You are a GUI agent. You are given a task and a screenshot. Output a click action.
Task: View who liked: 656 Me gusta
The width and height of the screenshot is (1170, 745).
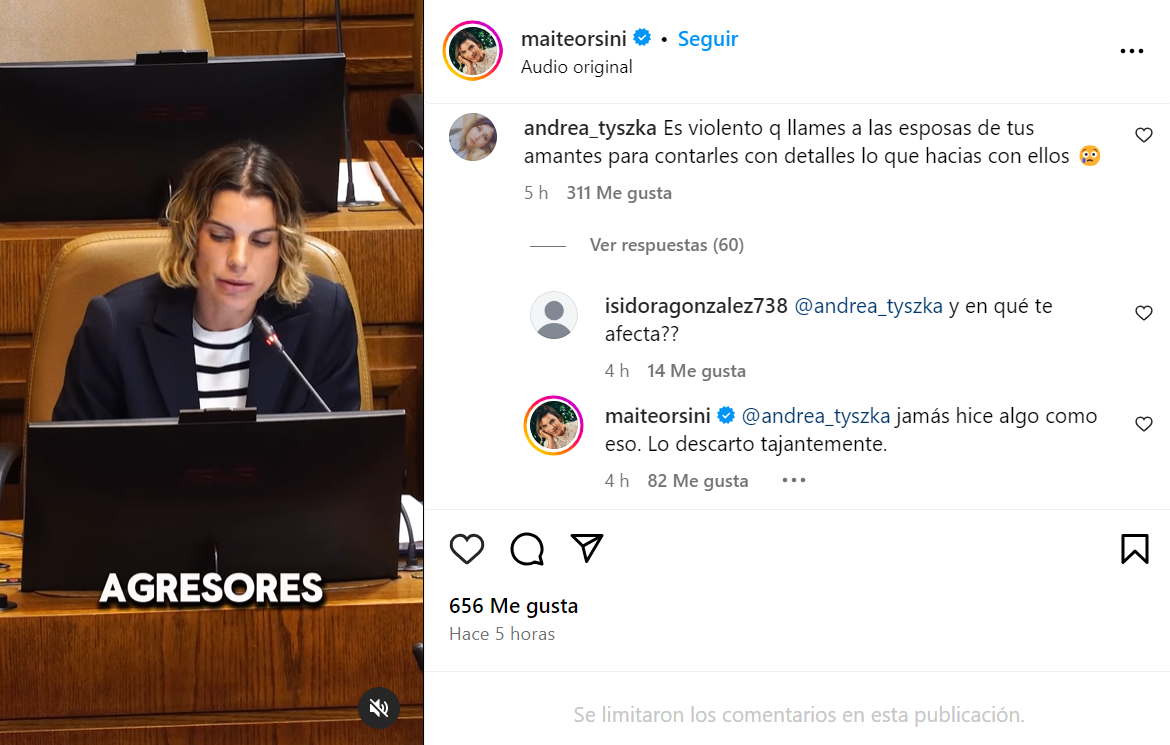[x=513, y=606]
